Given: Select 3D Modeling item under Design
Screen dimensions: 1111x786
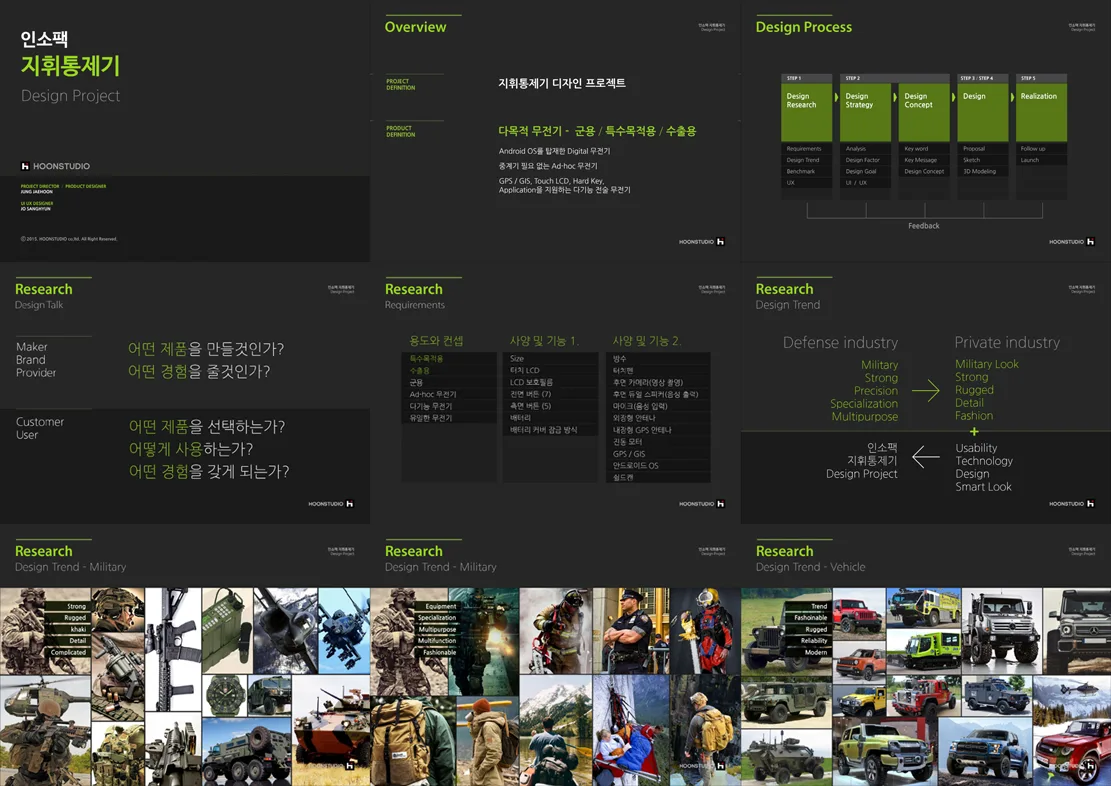Looking at the screenshot, I should (980, 172).
